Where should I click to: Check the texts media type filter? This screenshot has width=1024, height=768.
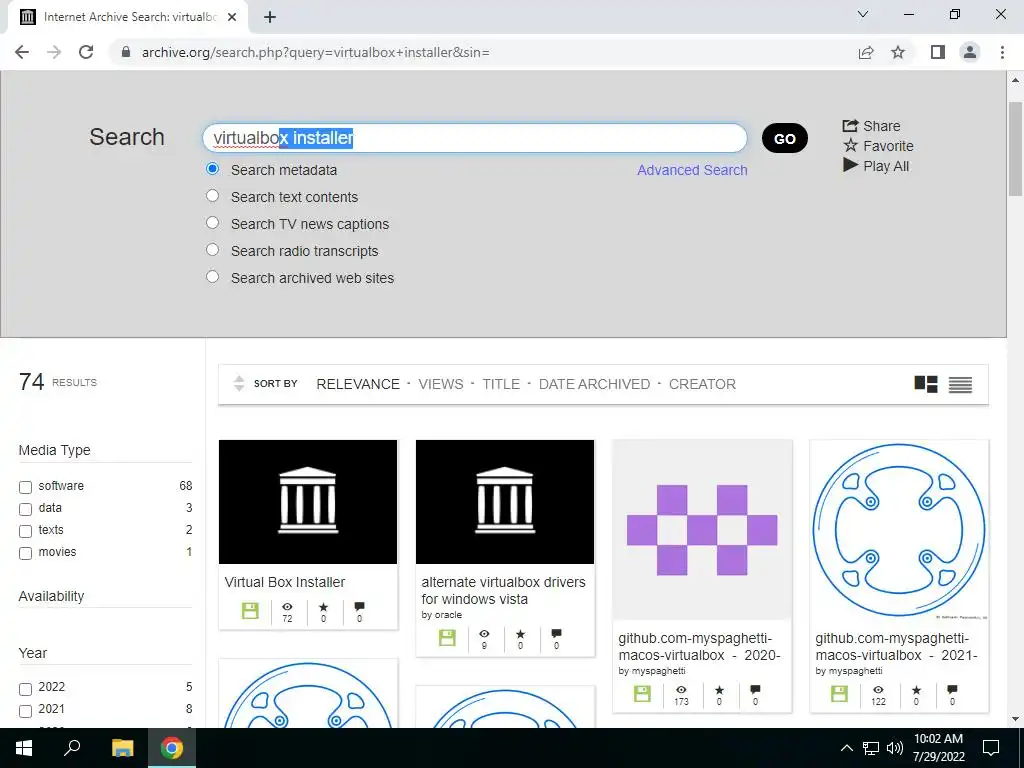[25, 532]
